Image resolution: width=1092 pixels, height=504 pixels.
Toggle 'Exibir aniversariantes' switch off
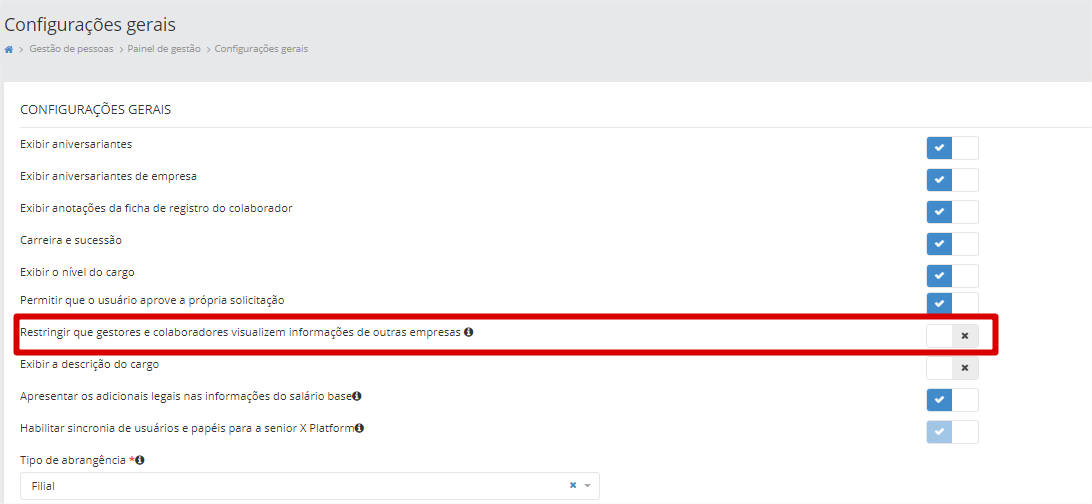952,148
